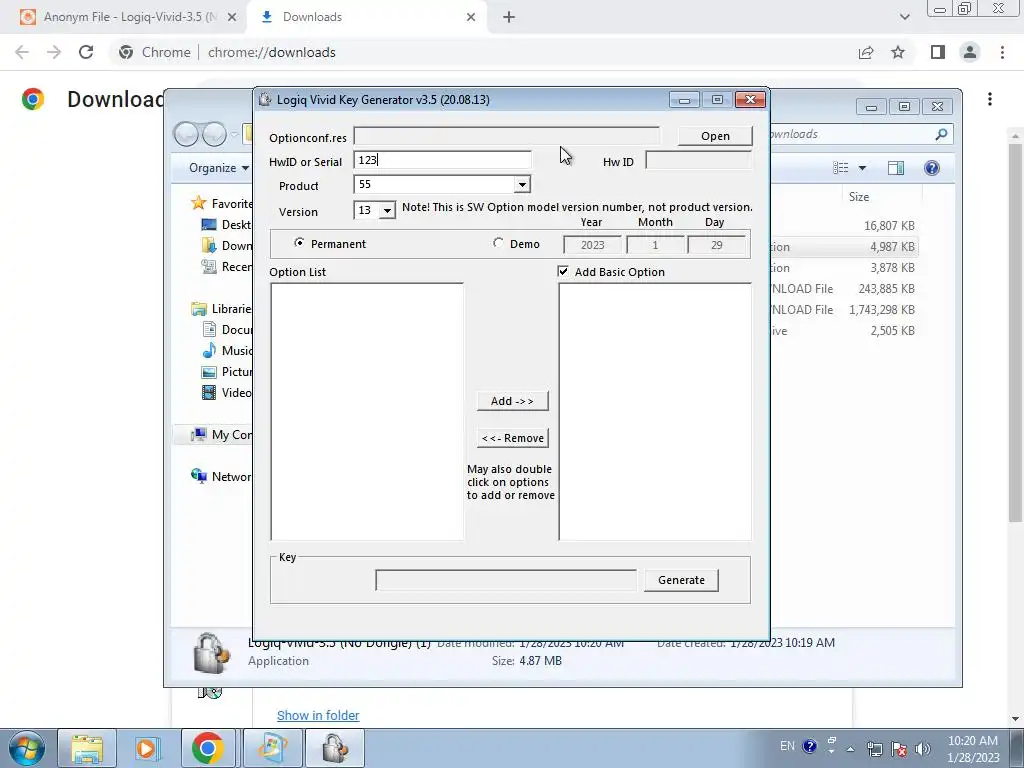Viewport: 1024px width, 768px height.
Task: Select the file sized 1,743,298 KB
Action: coord(882,310)
